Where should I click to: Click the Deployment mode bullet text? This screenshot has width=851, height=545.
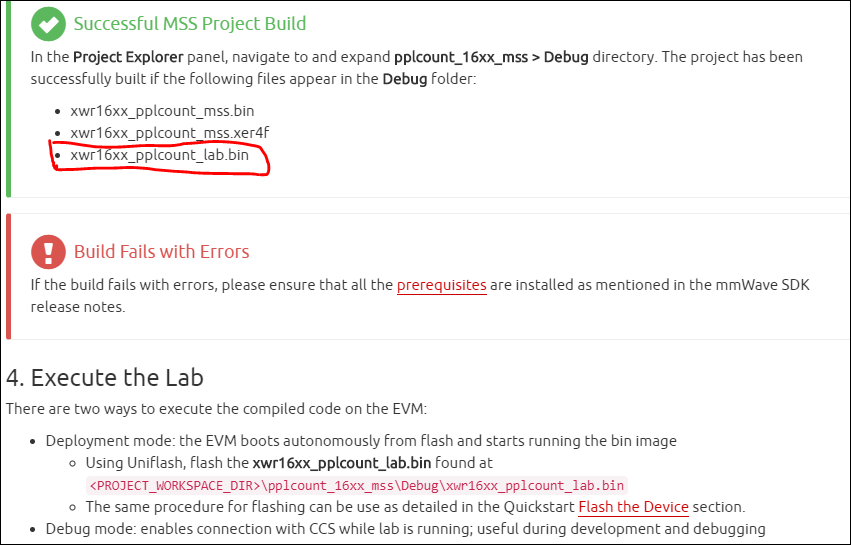(361, 441)
